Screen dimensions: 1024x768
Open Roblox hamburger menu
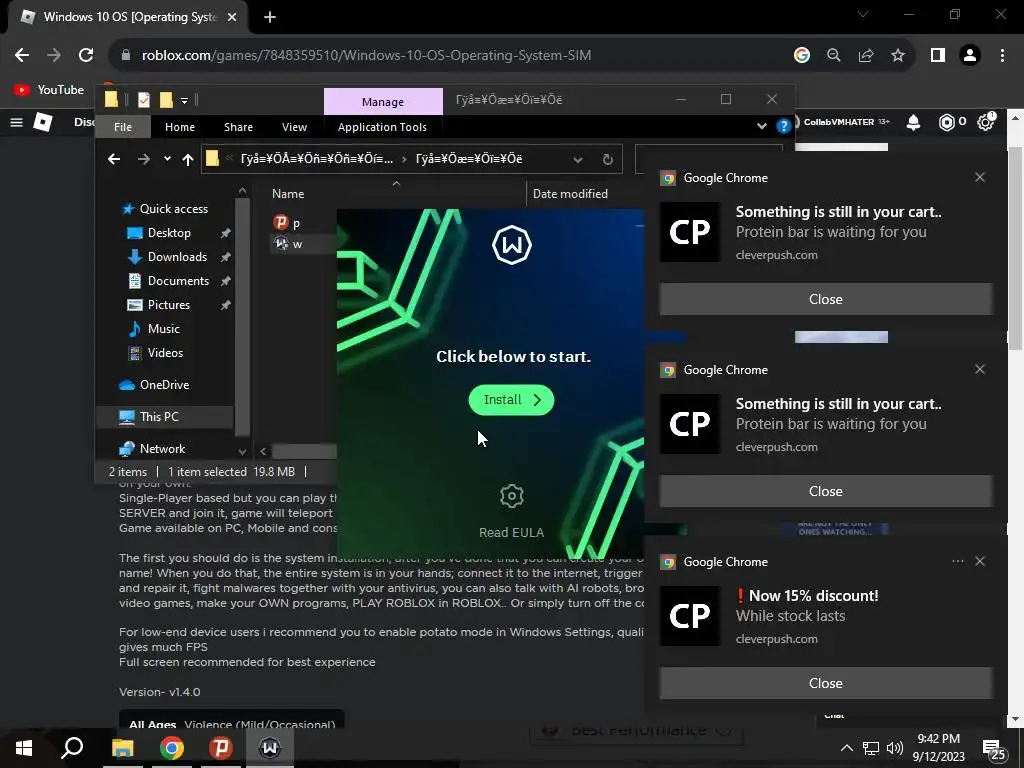(x=16, y=122)
